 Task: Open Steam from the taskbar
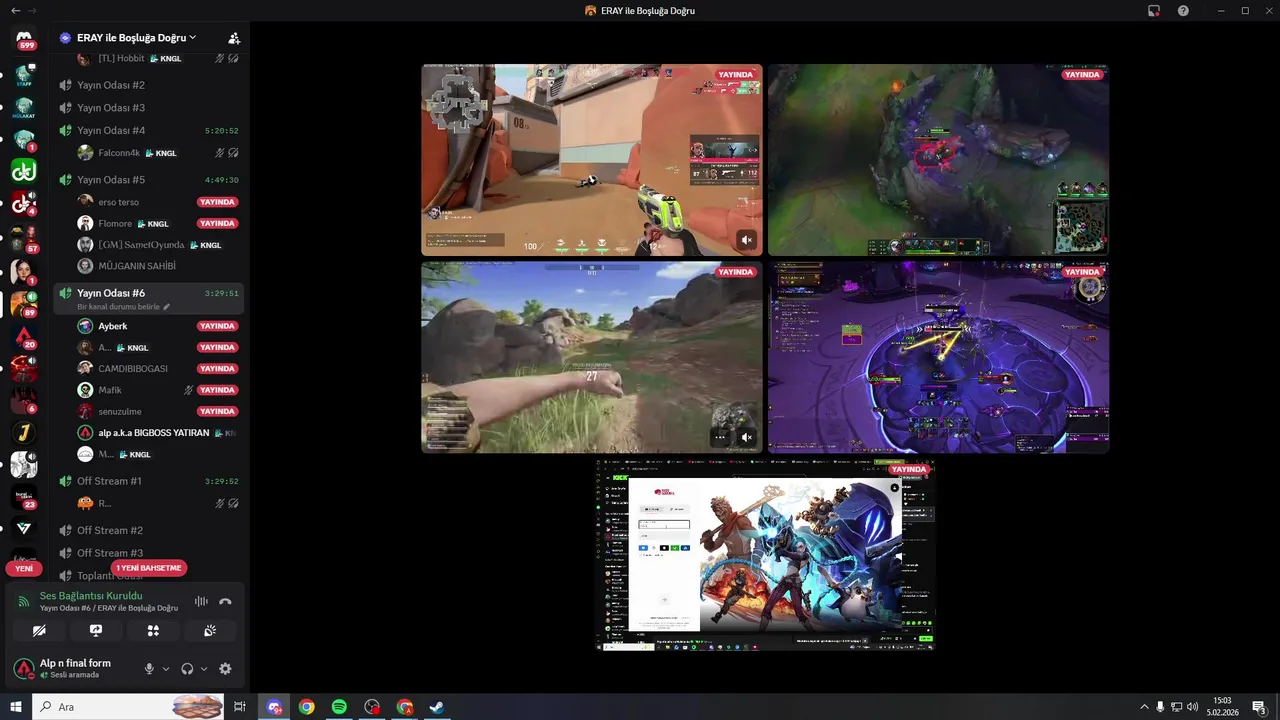[x=437, y=707]
